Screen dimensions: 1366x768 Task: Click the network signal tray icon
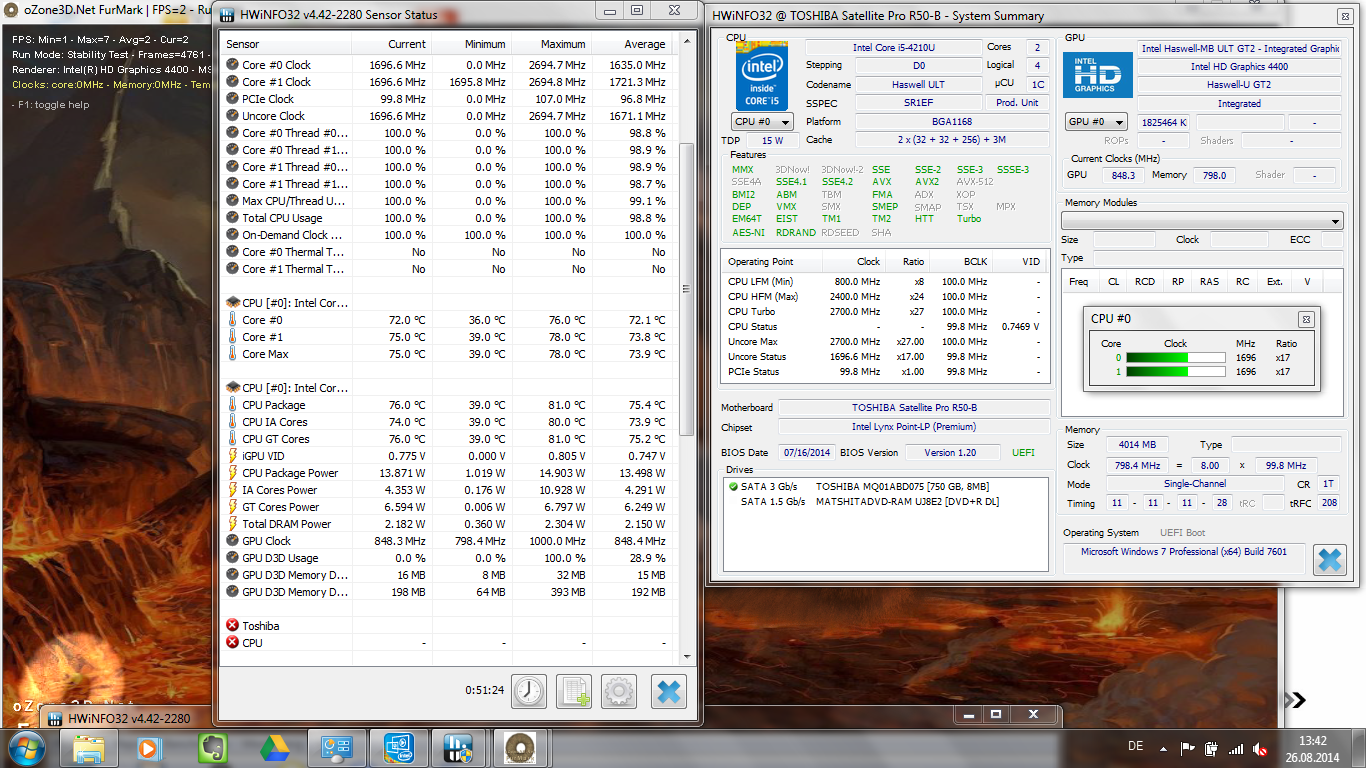tap(1237, 748)
